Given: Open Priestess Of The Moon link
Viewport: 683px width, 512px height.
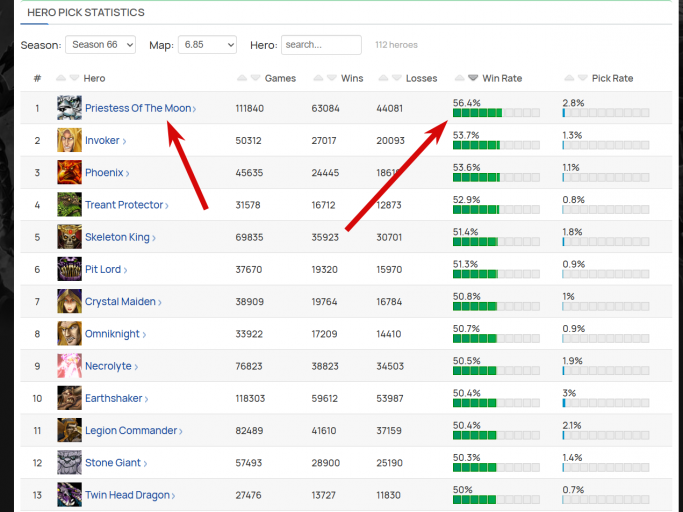Looking at the screenshot, I should point(140,108).
